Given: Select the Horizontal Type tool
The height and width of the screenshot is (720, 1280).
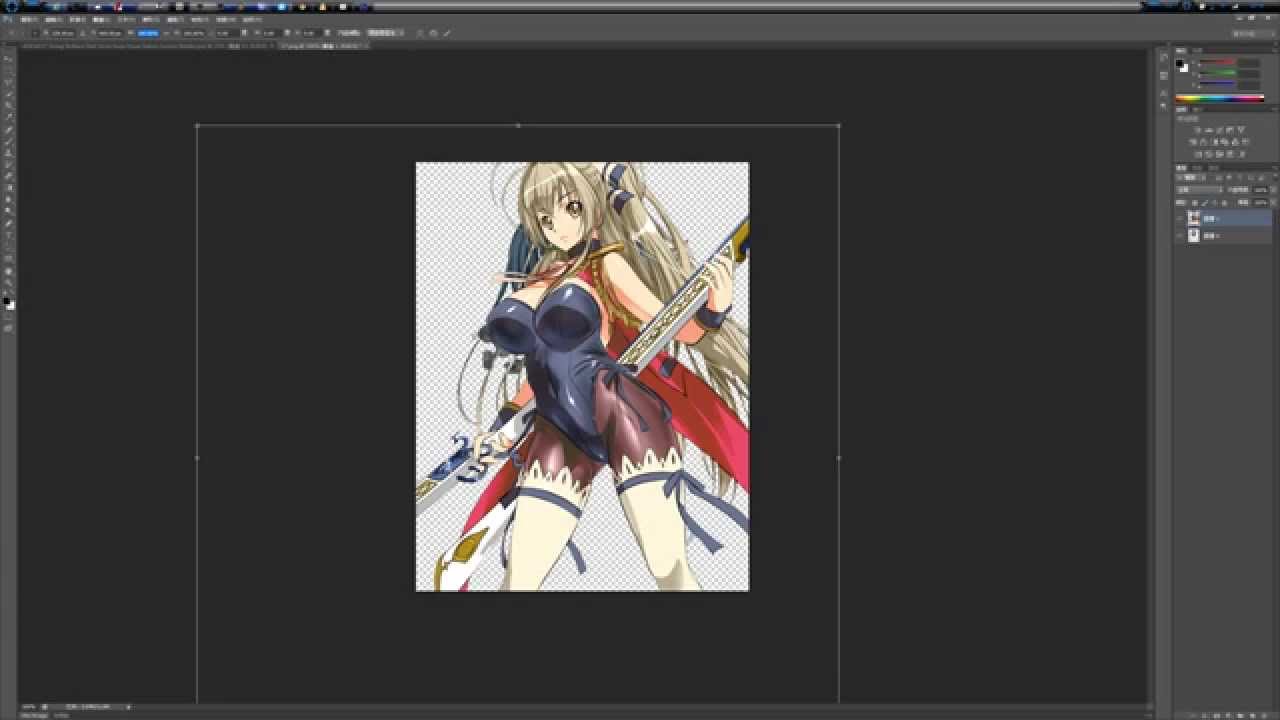Looking at the screenshot, I should point(8,234).
